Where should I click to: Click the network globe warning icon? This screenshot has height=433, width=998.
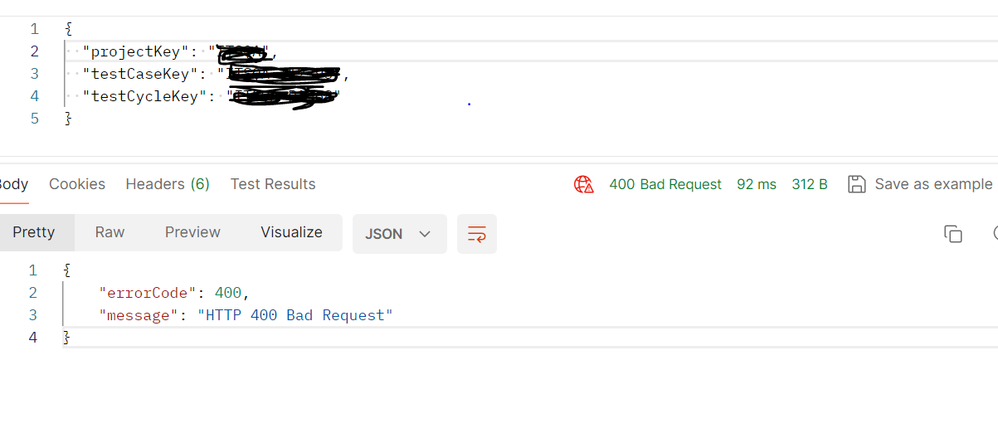click(584, 185)
